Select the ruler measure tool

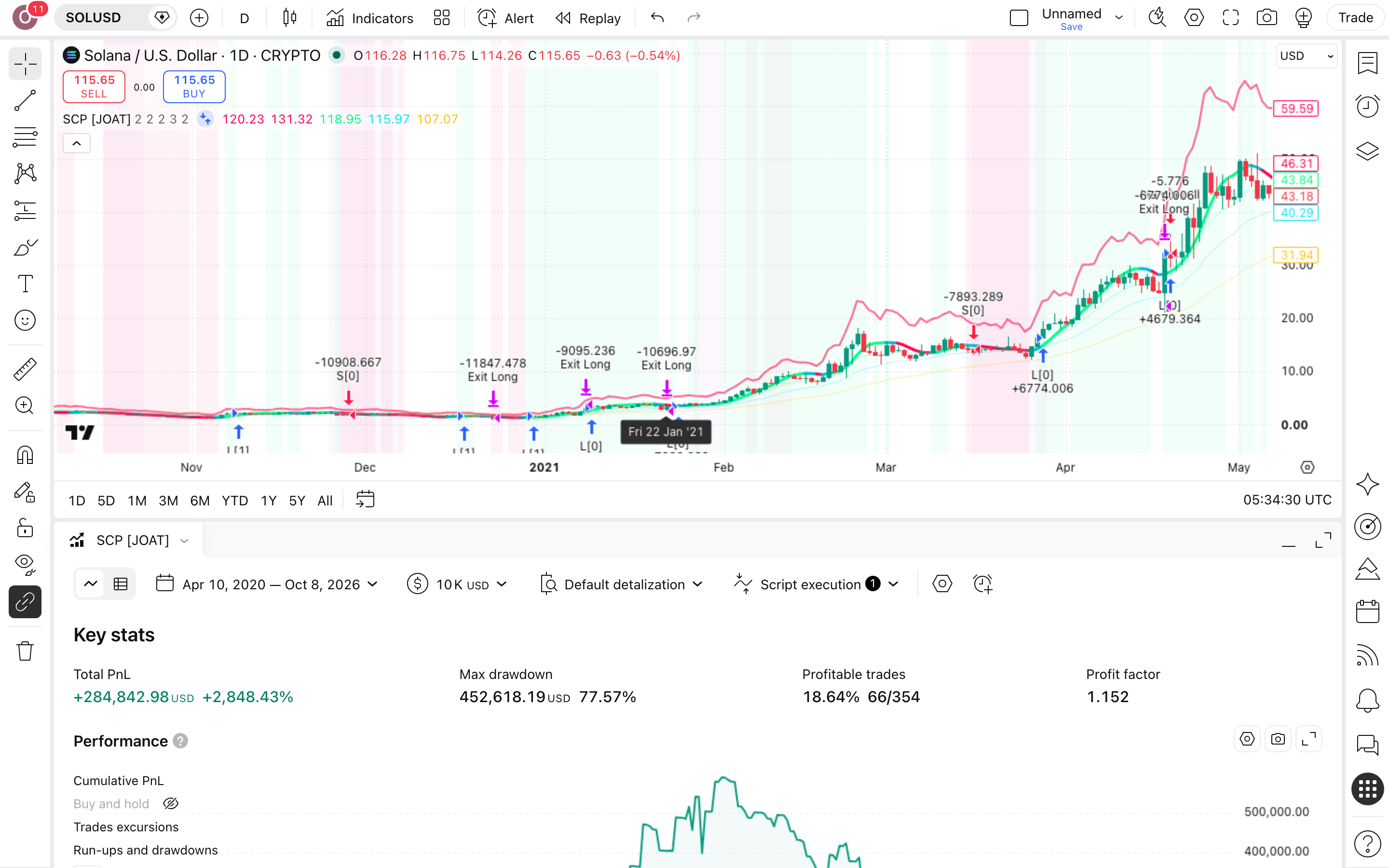25,369
